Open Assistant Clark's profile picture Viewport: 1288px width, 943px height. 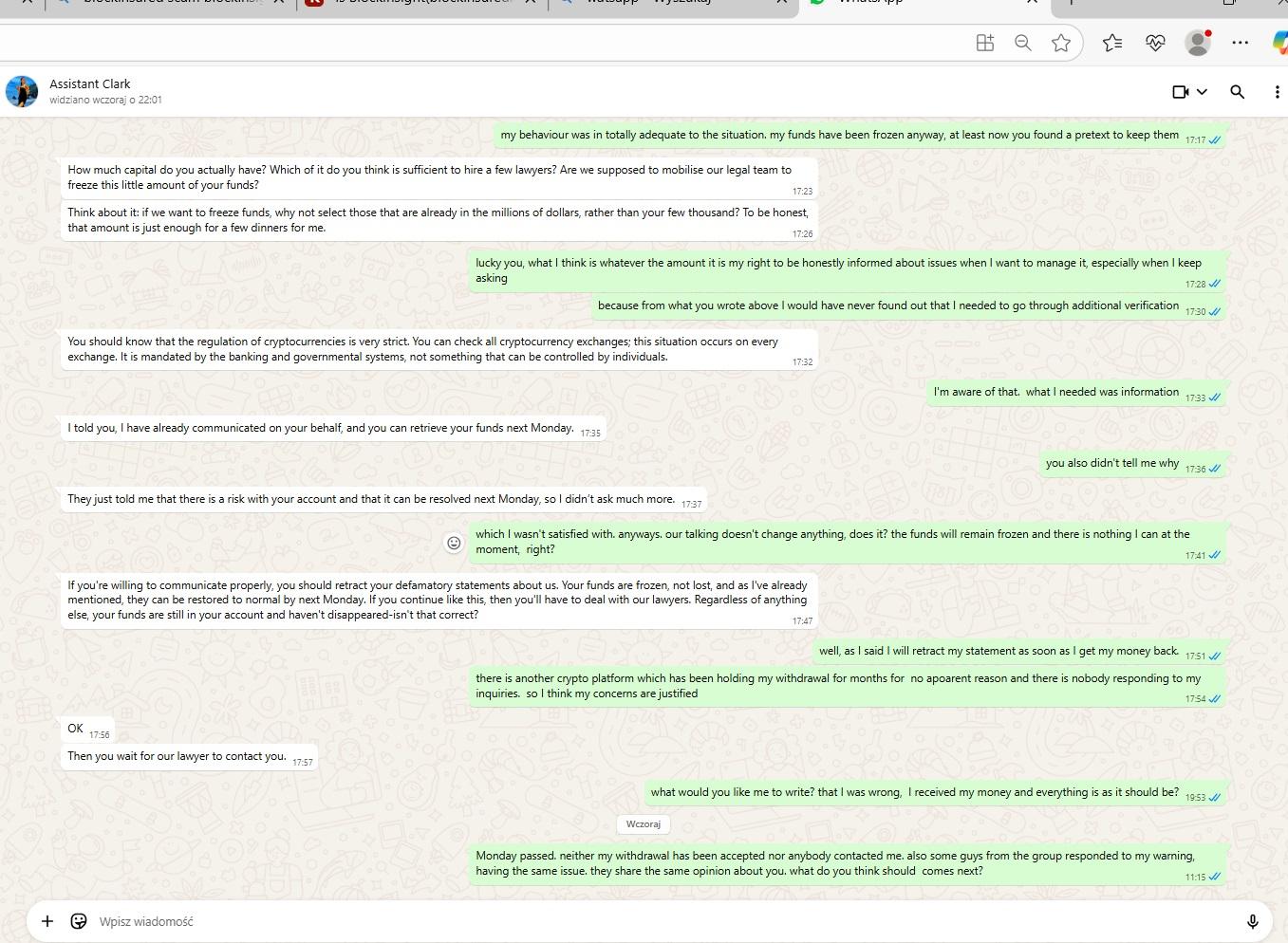tap(22, 91)
